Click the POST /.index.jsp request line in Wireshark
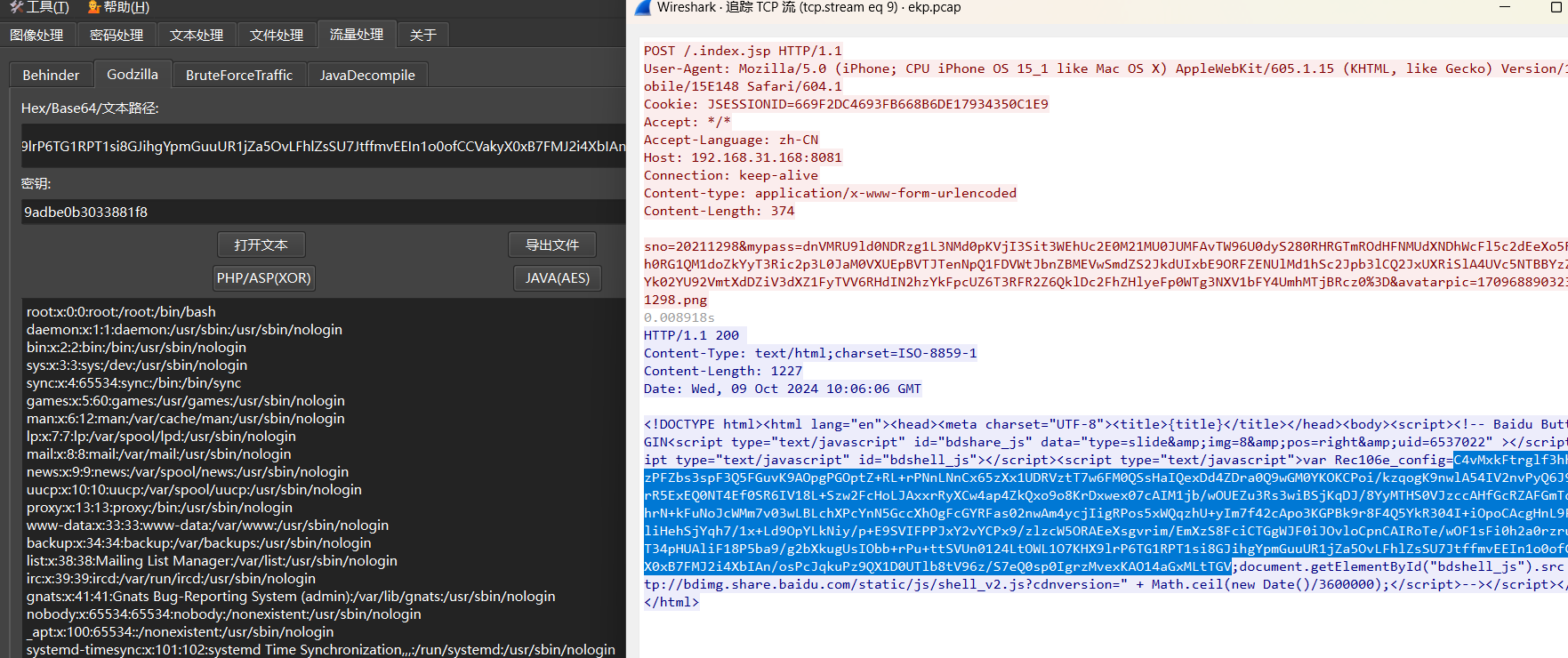 click(743, 51)
